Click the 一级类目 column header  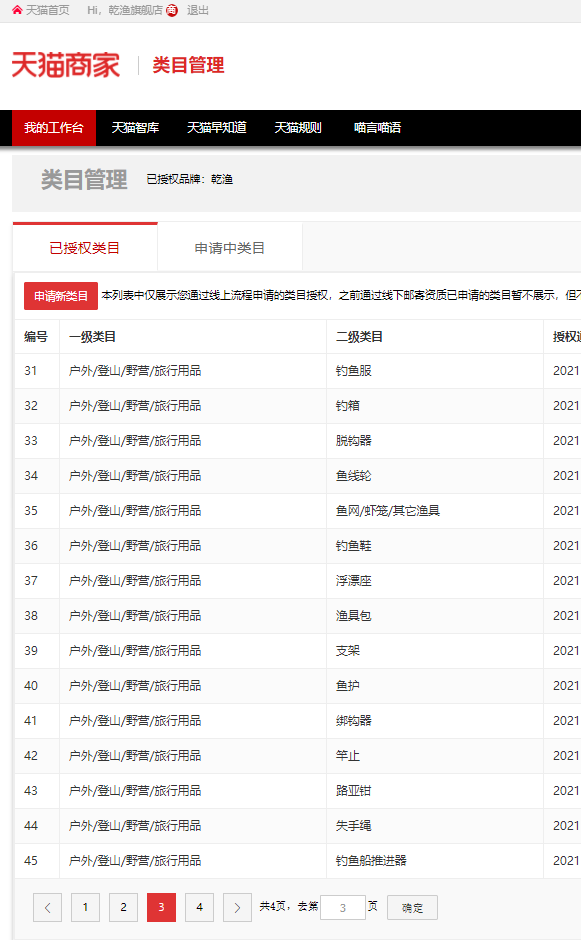[x=92, y=337]
